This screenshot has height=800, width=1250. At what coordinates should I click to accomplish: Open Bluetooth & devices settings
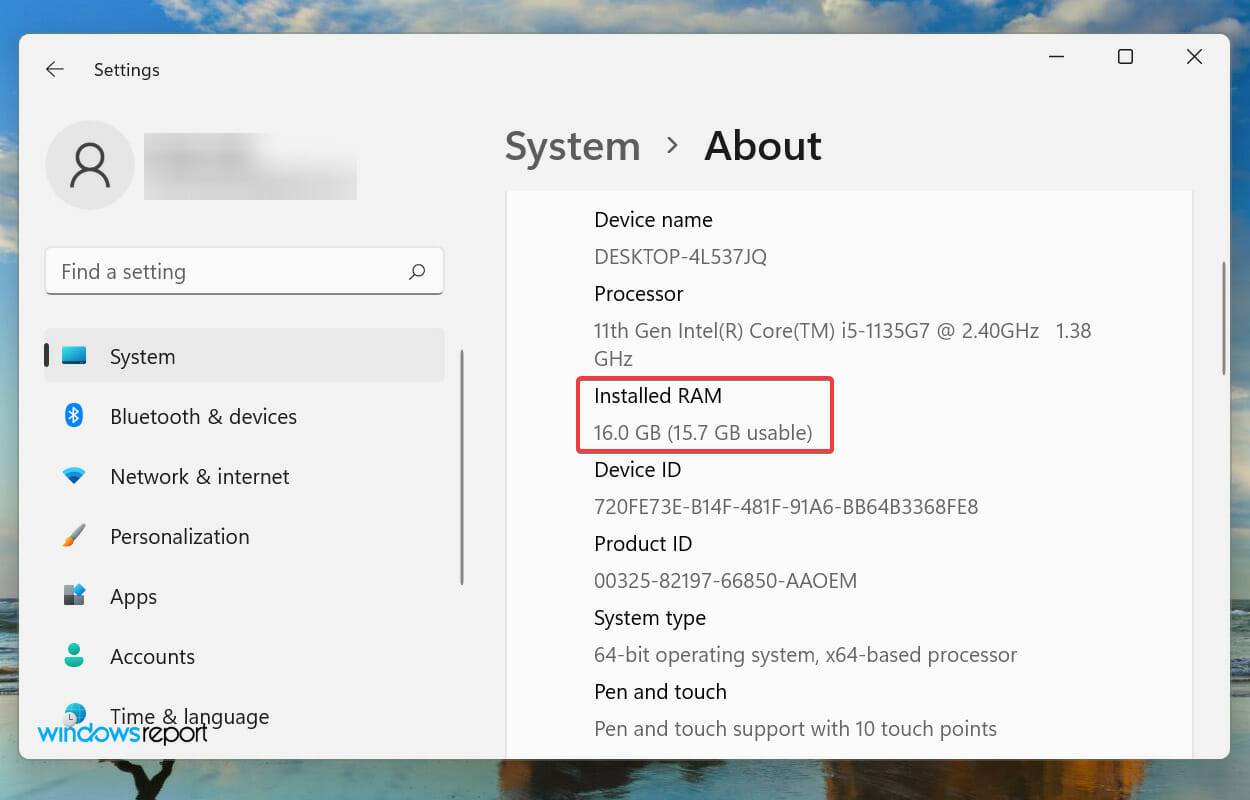74,416
